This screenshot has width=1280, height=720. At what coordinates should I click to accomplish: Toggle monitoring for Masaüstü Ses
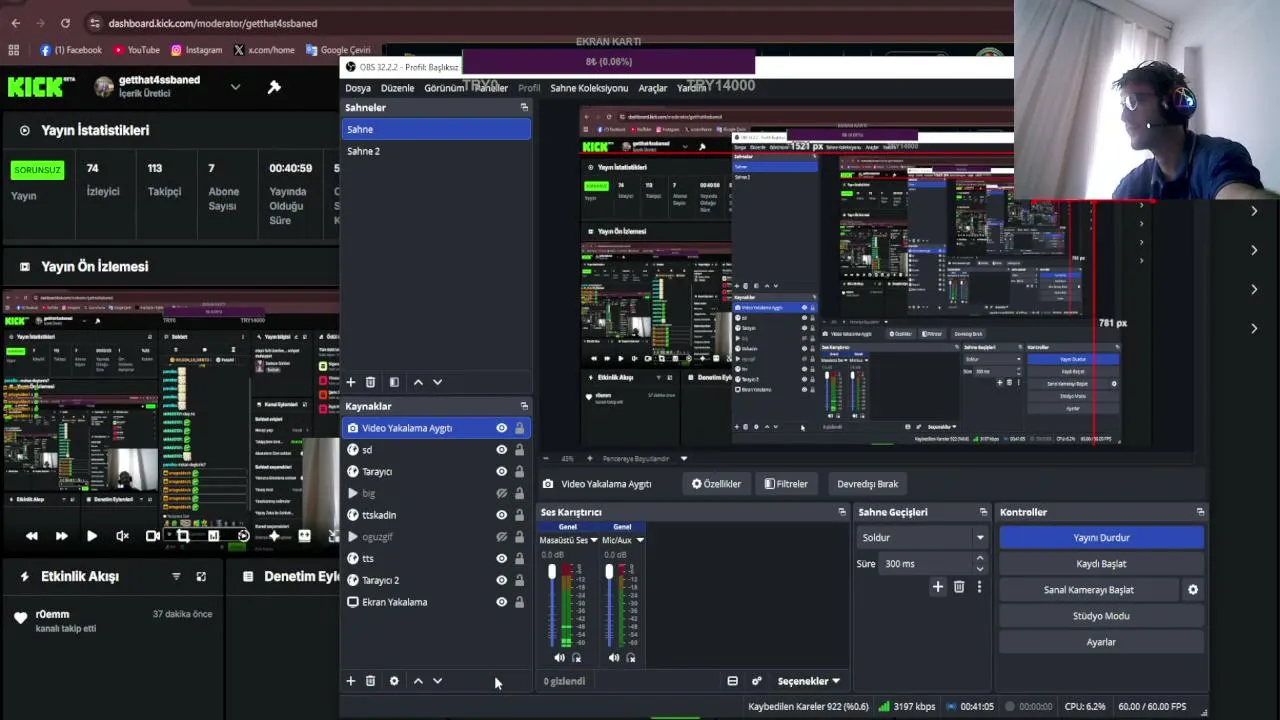point(577,658)
